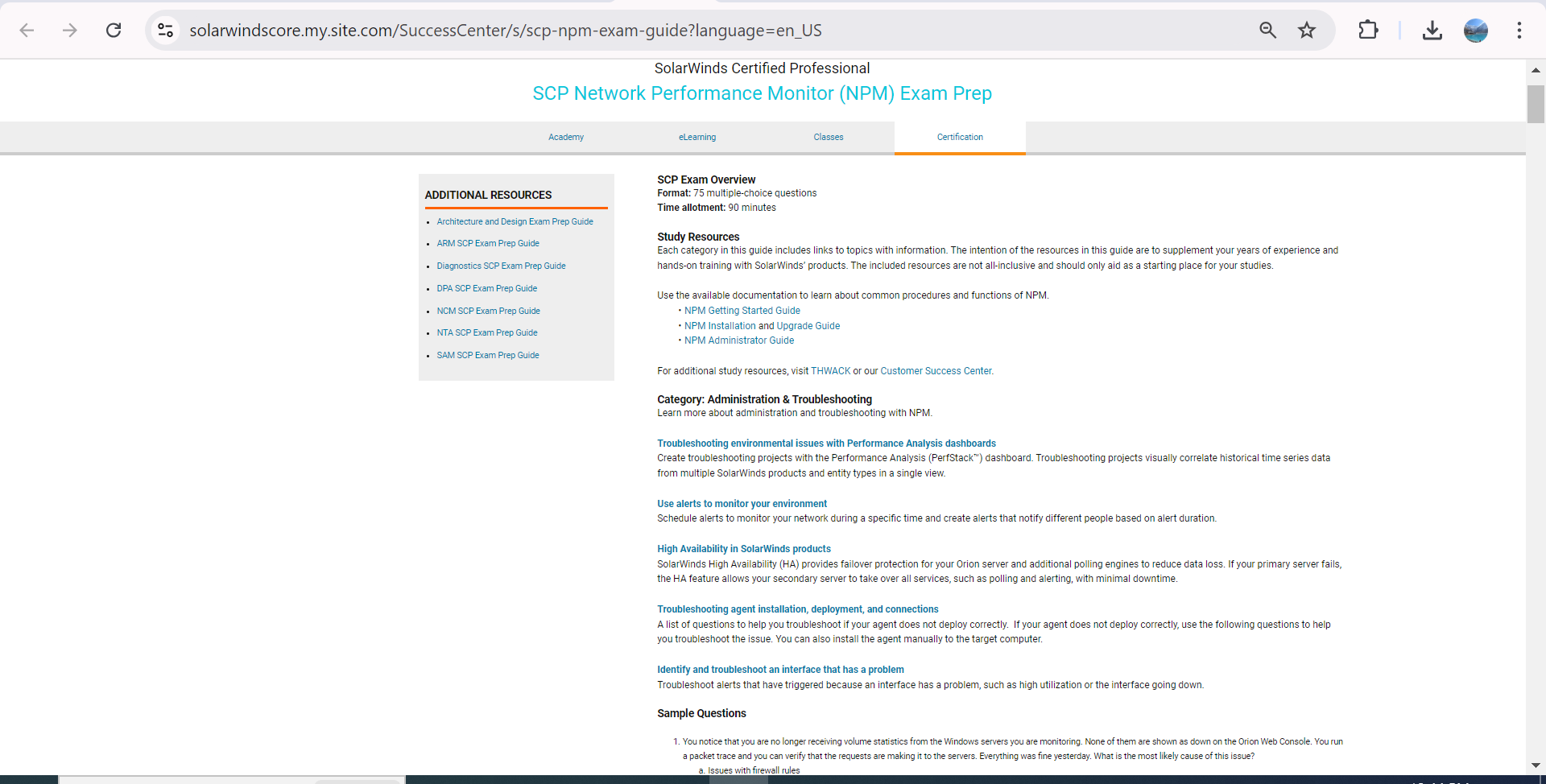Show browser downloads
This screenshot has height=784, width=1546.
click(x=1432, y=31)
